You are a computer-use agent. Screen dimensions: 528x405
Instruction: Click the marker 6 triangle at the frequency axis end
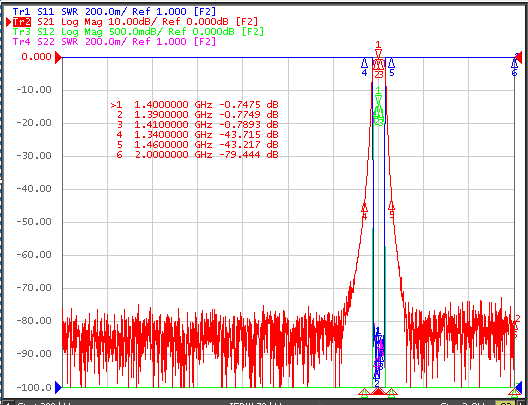515,392
